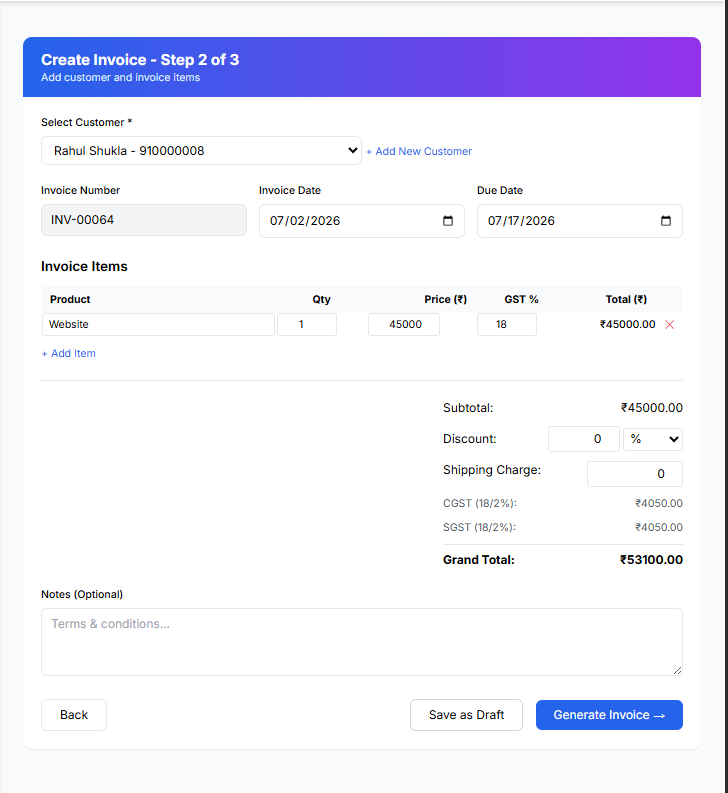This screenshot has height=793, width=728.
Task: Open the discount type % dropdown
Action: pyautogui.click(x=653, y=439)
